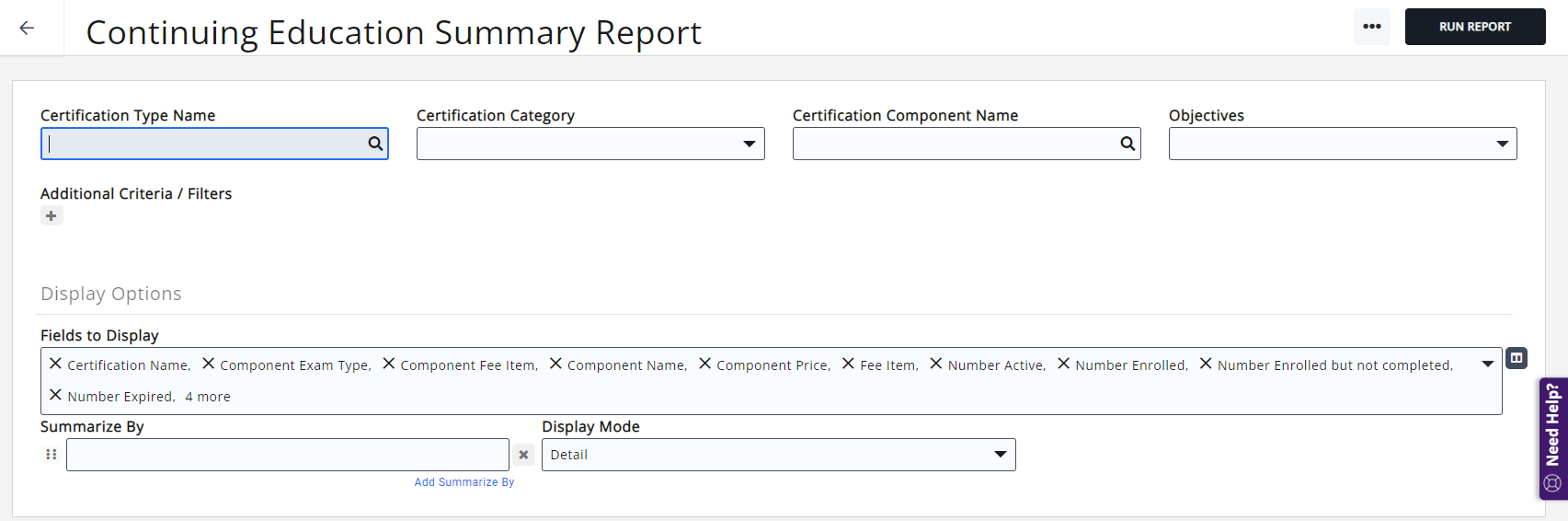This screenshot has width=1568, height=521.
Task: Click the back arrow icon
Action: (27, 28)
